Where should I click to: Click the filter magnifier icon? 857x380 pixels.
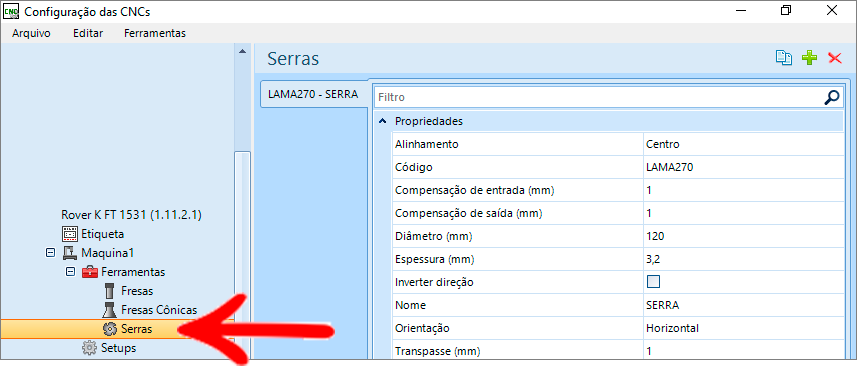[831, 97]
